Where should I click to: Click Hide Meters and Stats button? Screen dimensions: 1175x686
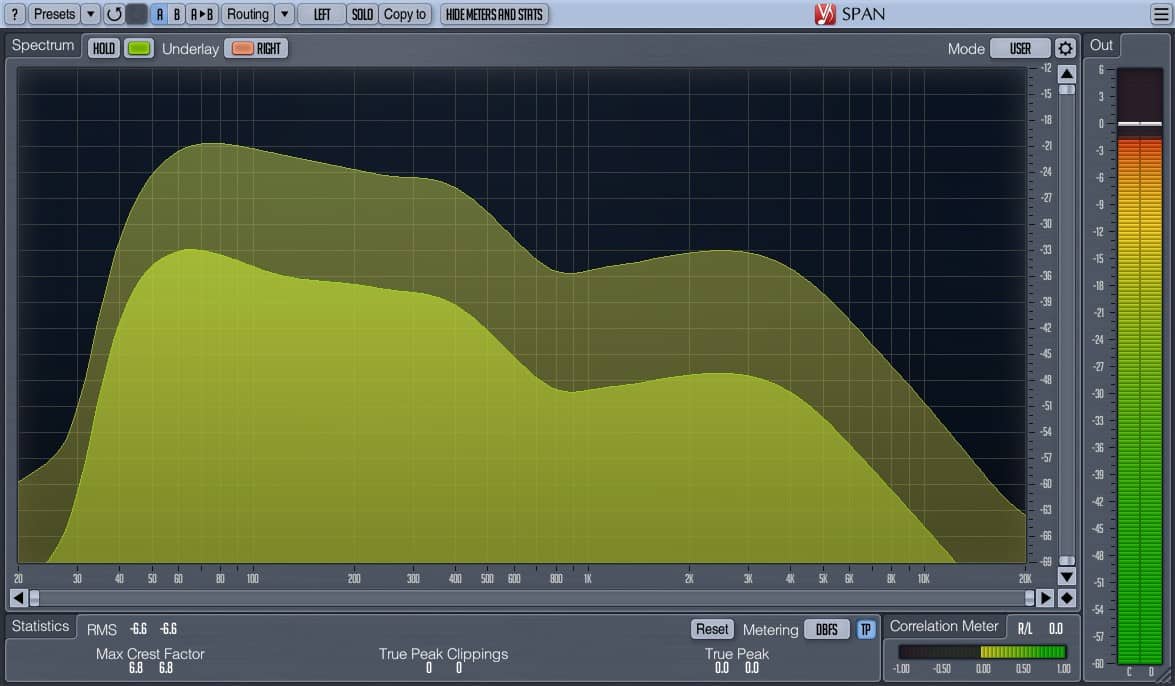pos(494,14)
